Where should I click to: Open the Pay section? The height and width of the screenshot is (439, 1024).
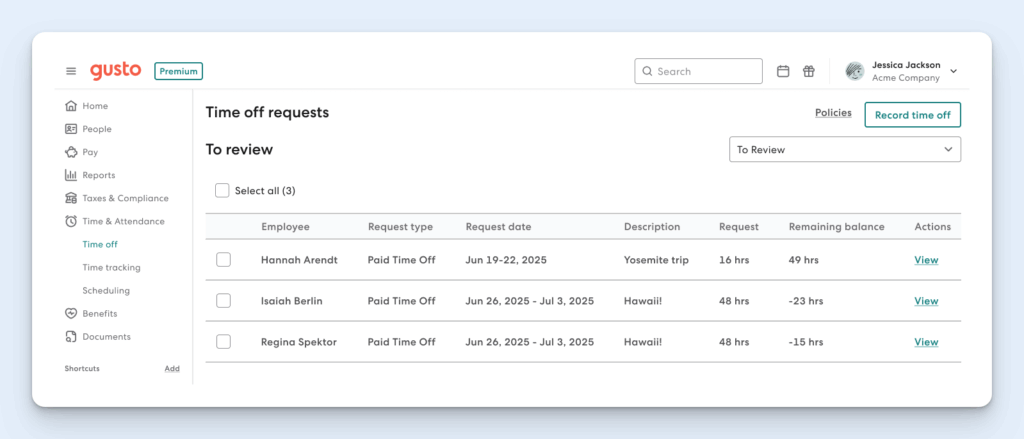(x=90, y=152)
